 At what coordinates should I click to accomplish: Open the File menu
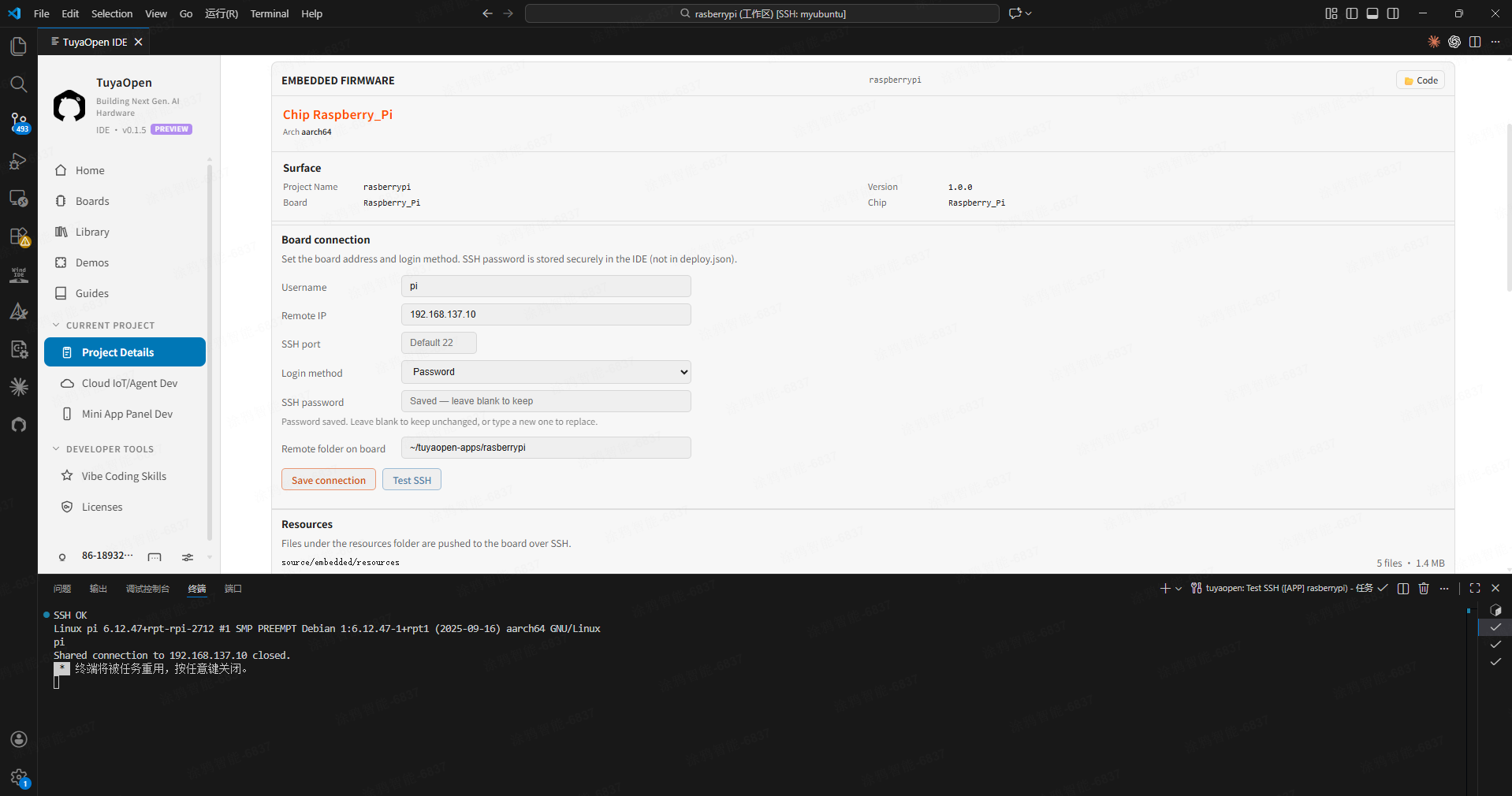coord(42,13)
